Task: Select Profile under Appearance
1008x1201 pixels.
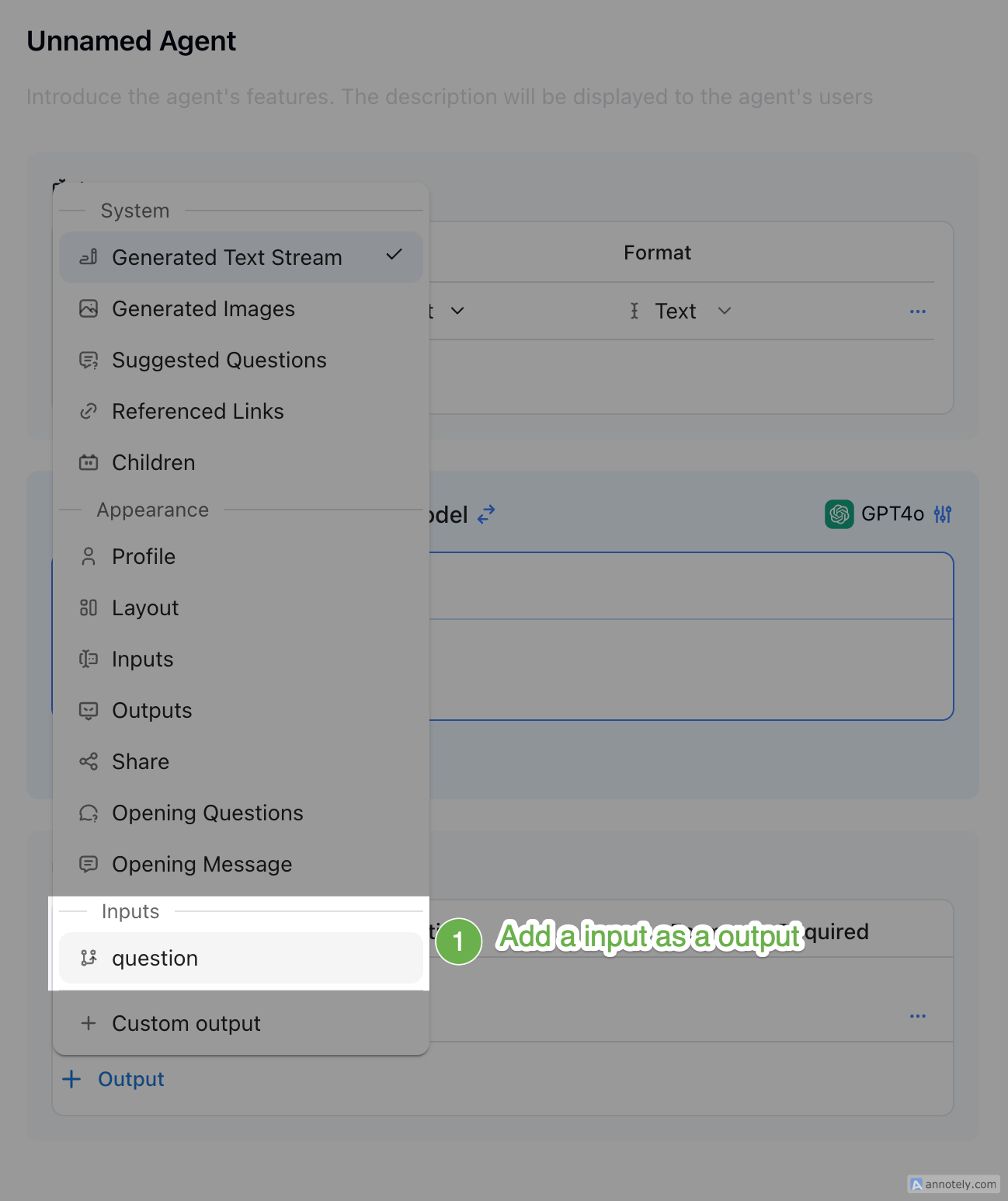Action: 144,557
